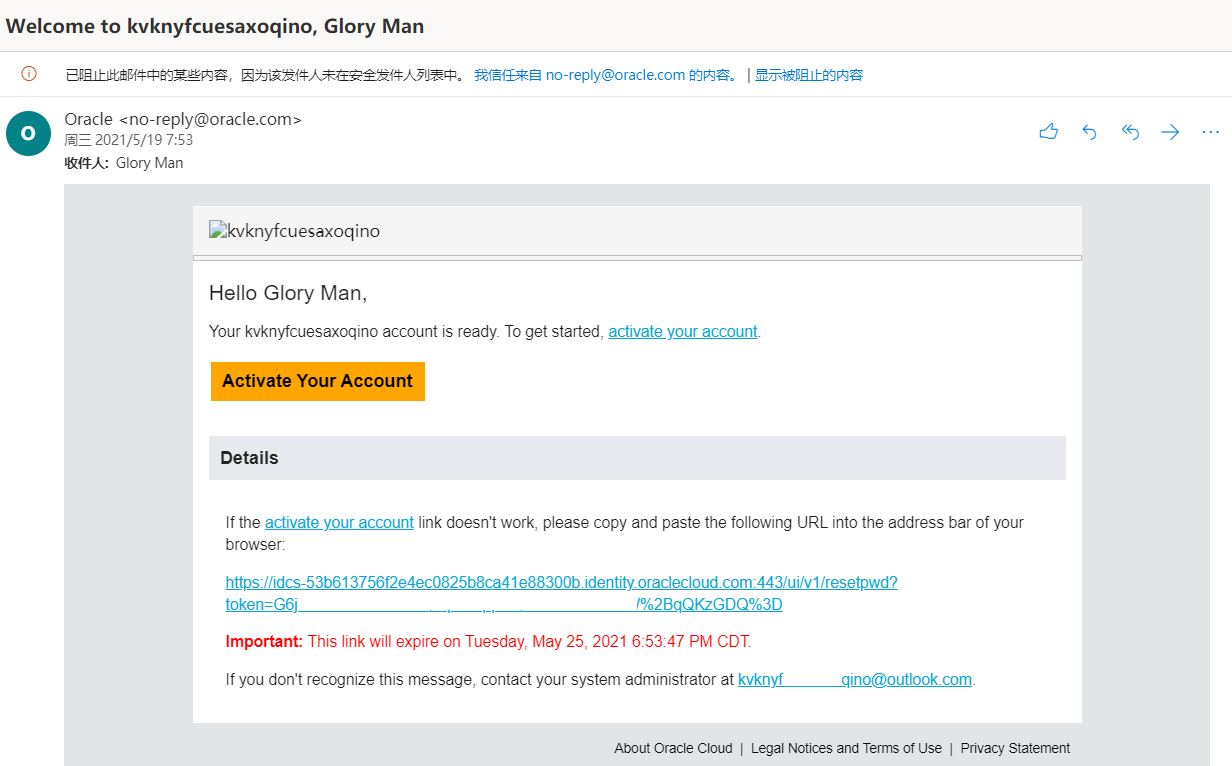The height and width of the screenshot is (766, 1232).
Task: Click "activate your account" link in Details
Action: [x=339, y=522]
